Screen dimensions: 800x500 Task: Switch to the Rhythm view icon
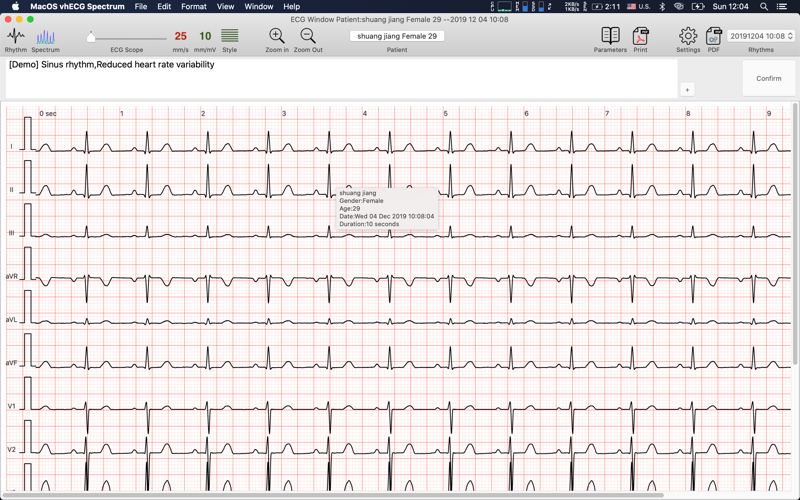[x=16, y=36]
